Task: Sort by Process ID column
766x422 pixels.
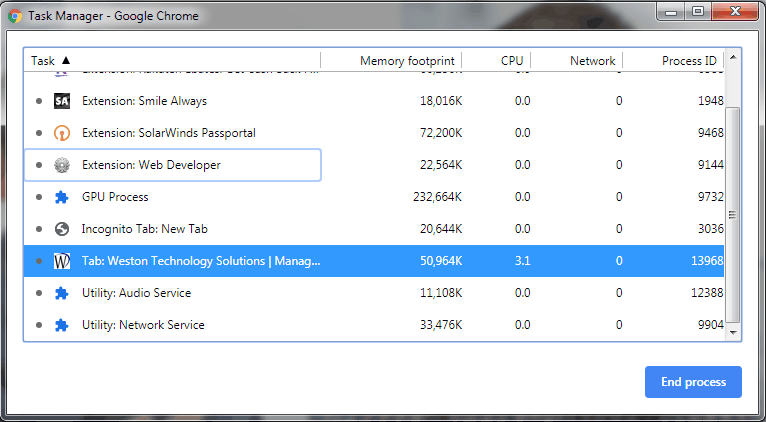Action: [673, 61]
